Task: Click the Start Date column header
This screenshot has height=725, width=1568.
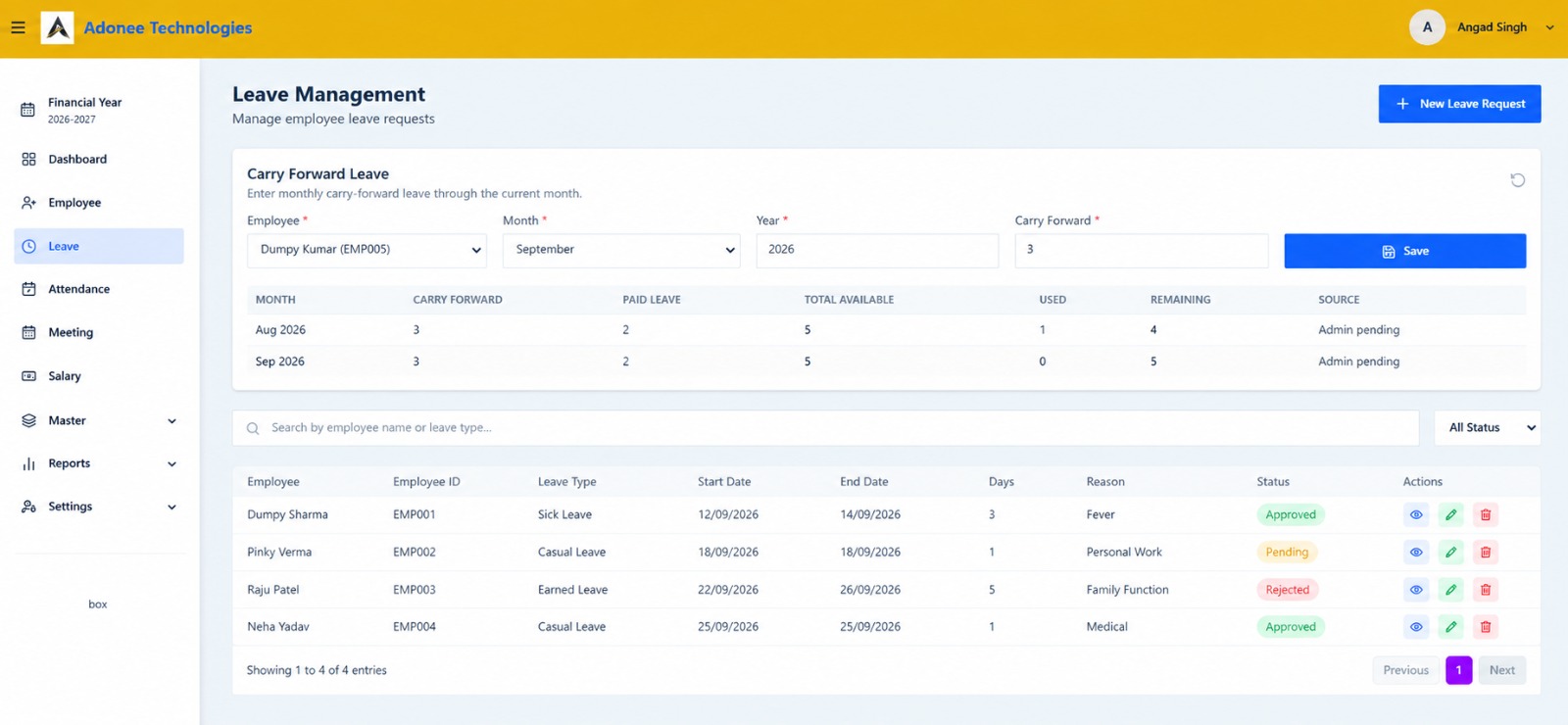Action: click(x=724, y=482)
